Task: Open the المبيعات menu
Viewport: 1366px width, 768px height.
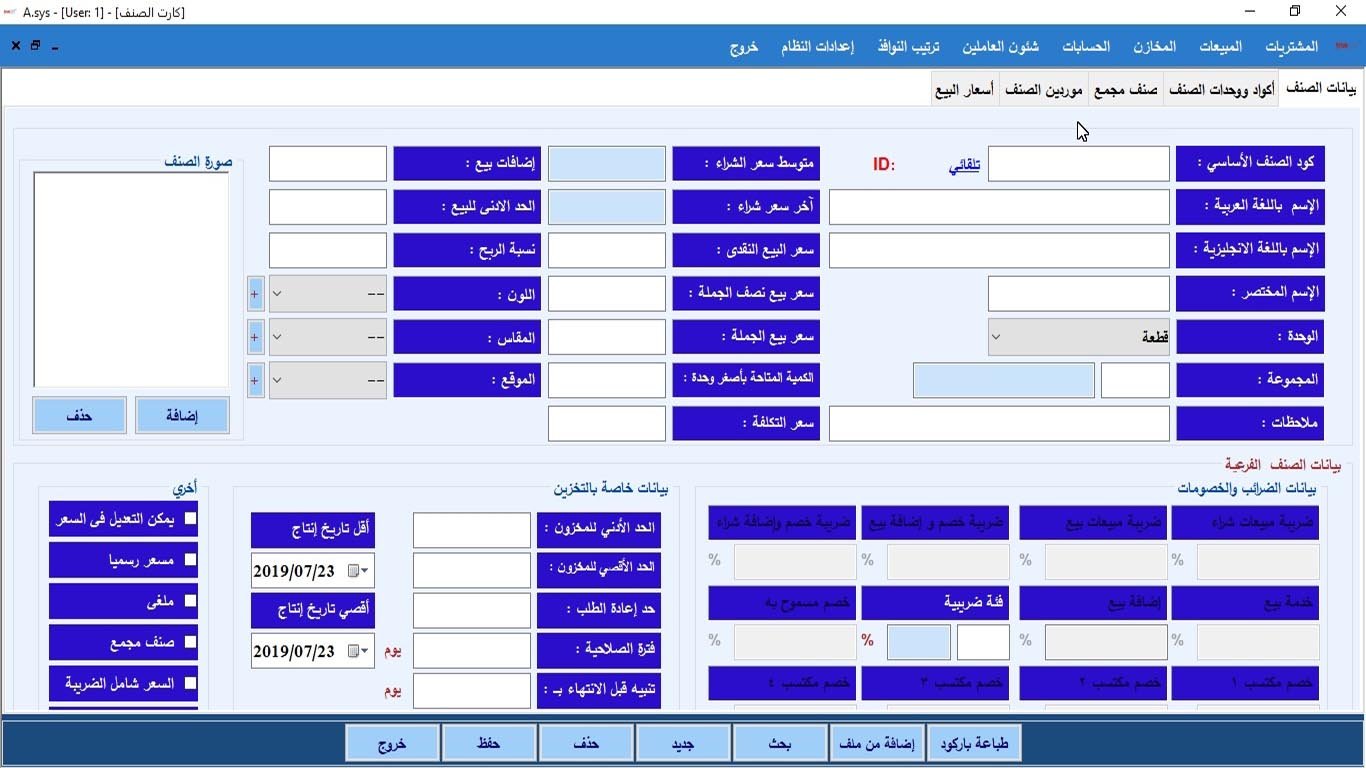Action: (1220, 47)
